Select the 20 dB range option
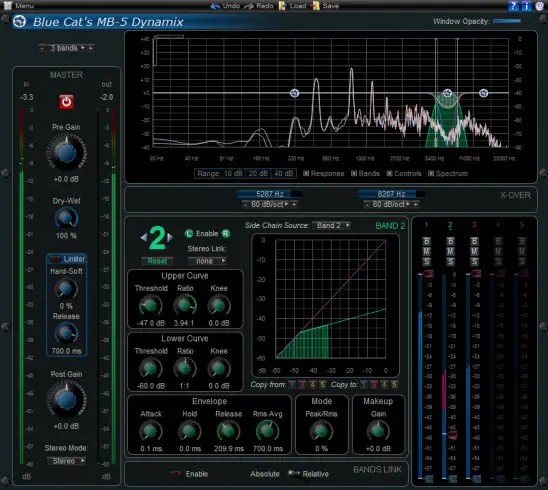Image resolution: width=548 pixels, height=490 pixels. [x=258, y=173]
